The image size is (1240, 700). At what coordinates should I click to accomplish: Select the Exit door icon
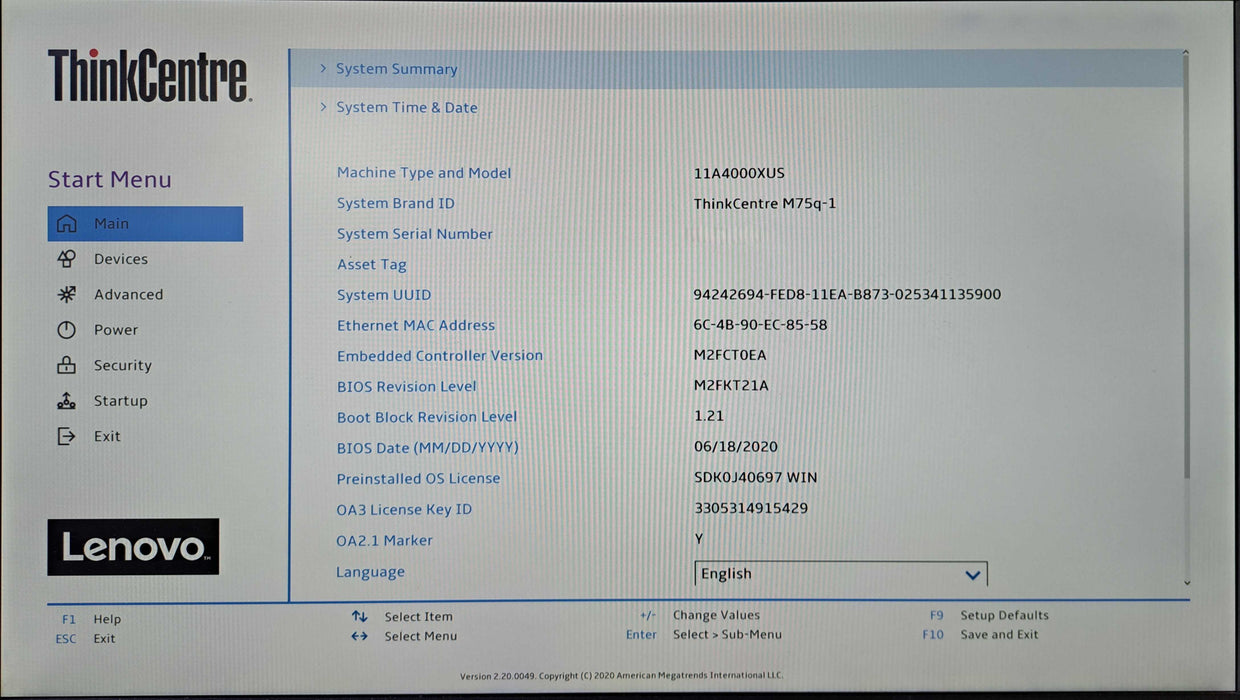pyautogui.click(x=66, y=436)
